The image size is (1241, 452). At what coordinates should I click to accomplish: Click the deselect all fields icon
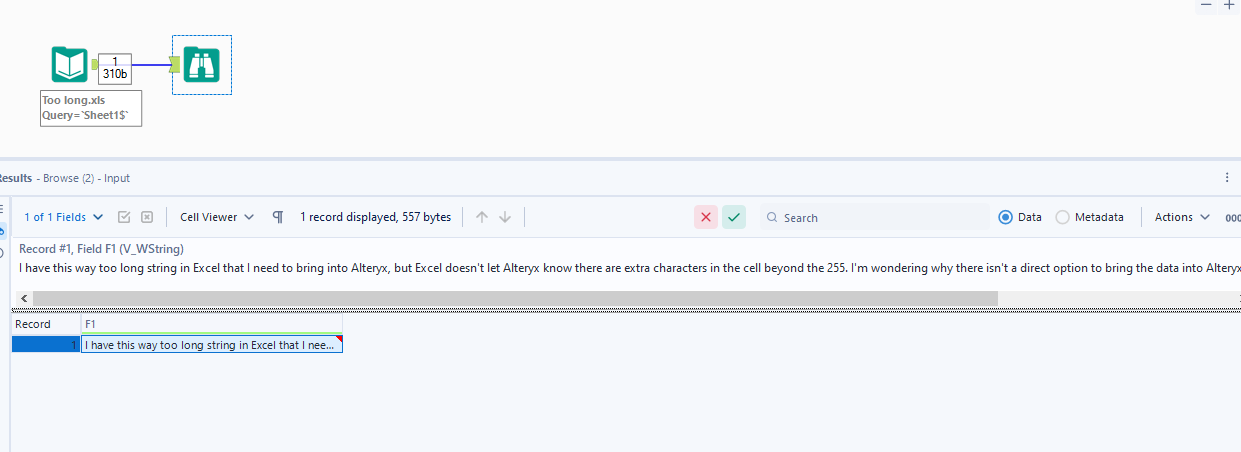147,217
